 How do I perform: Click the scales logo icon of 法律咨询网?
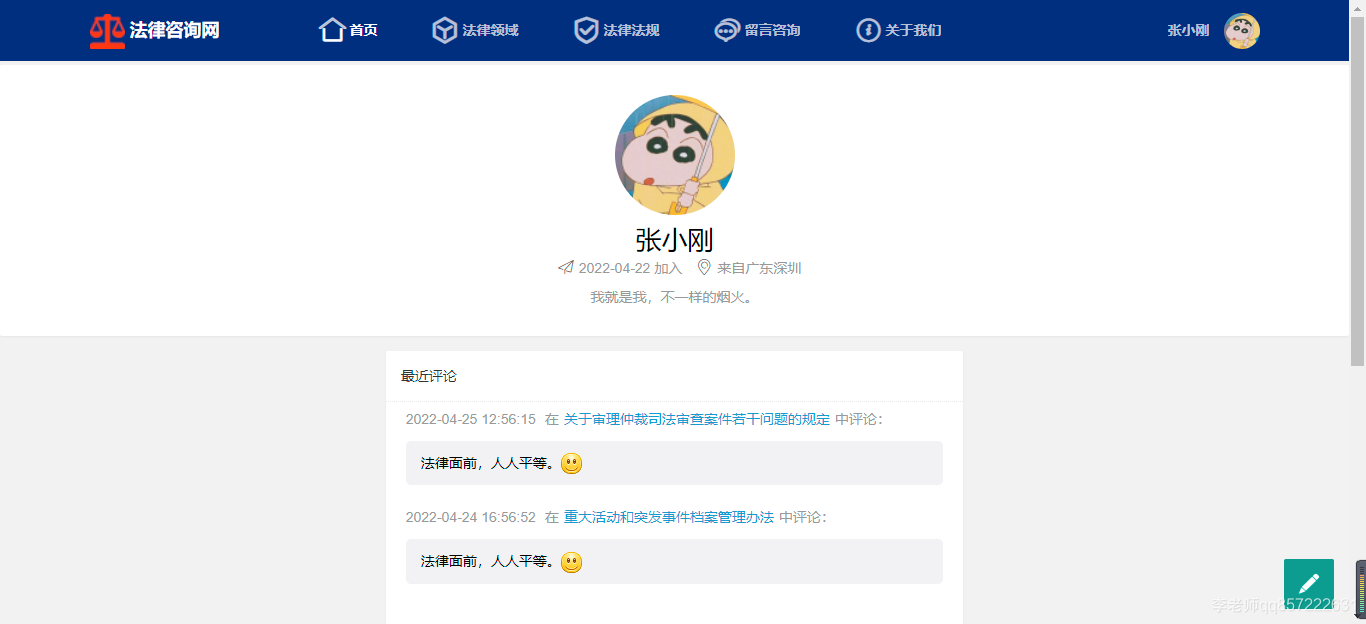click(107, 31)
